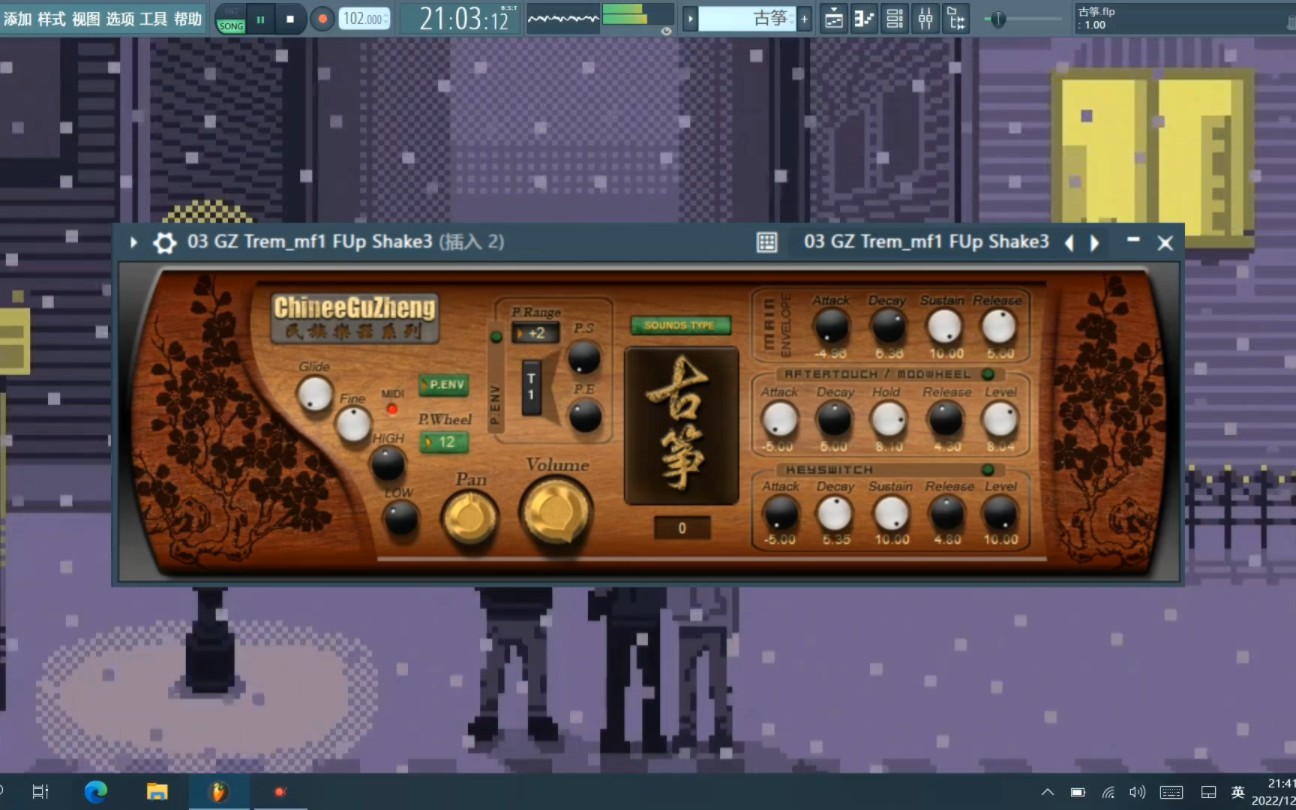The width and height of the screenshot is (1296, 810).
Task: Open the 添加 menu
Action: [x=17, y=19]
